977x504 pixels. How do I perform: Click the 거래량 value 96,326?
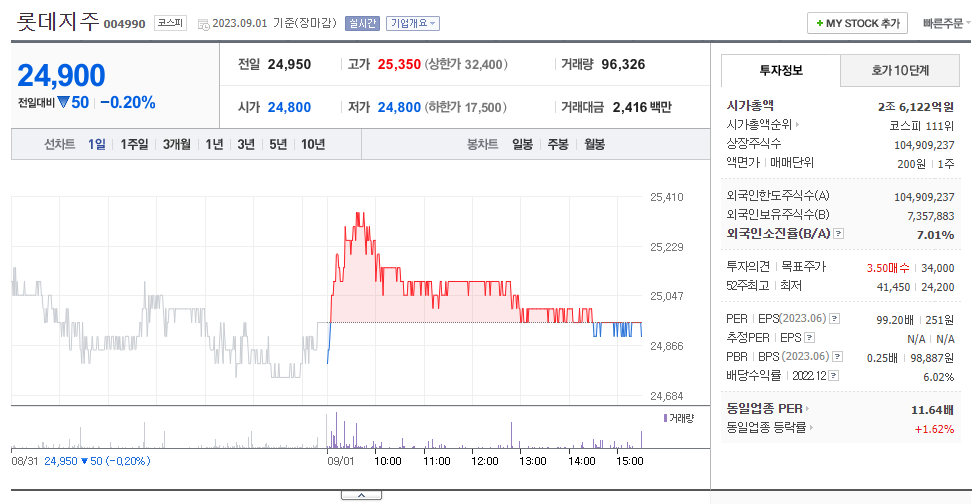point(623,64)
